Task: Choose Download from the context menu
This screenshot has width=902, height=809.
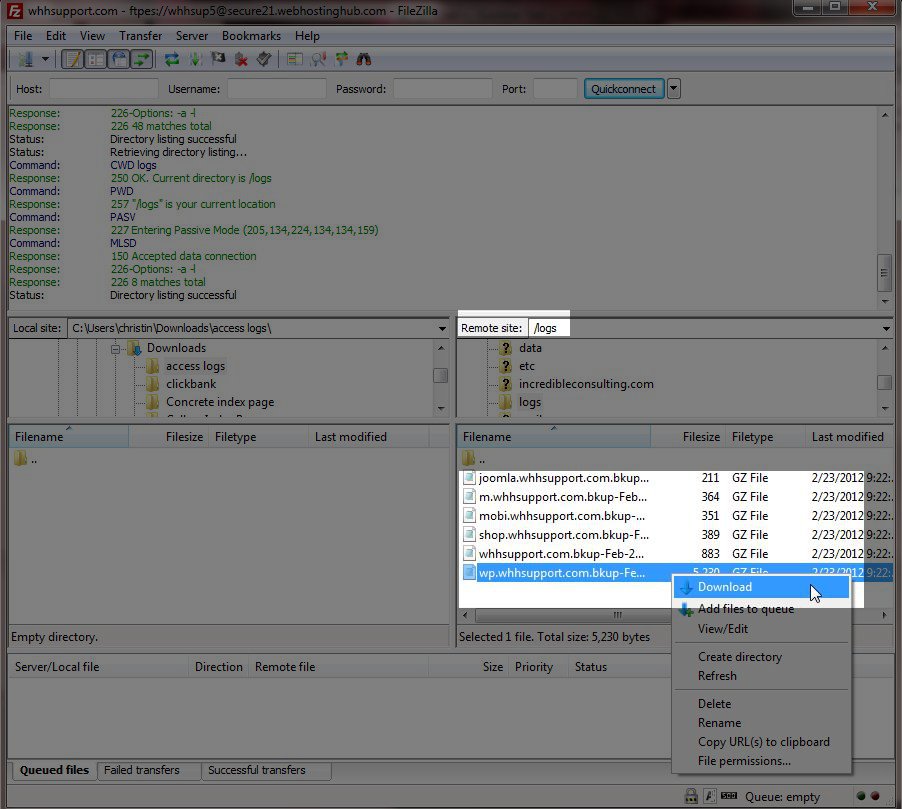Action: point(725,587)
